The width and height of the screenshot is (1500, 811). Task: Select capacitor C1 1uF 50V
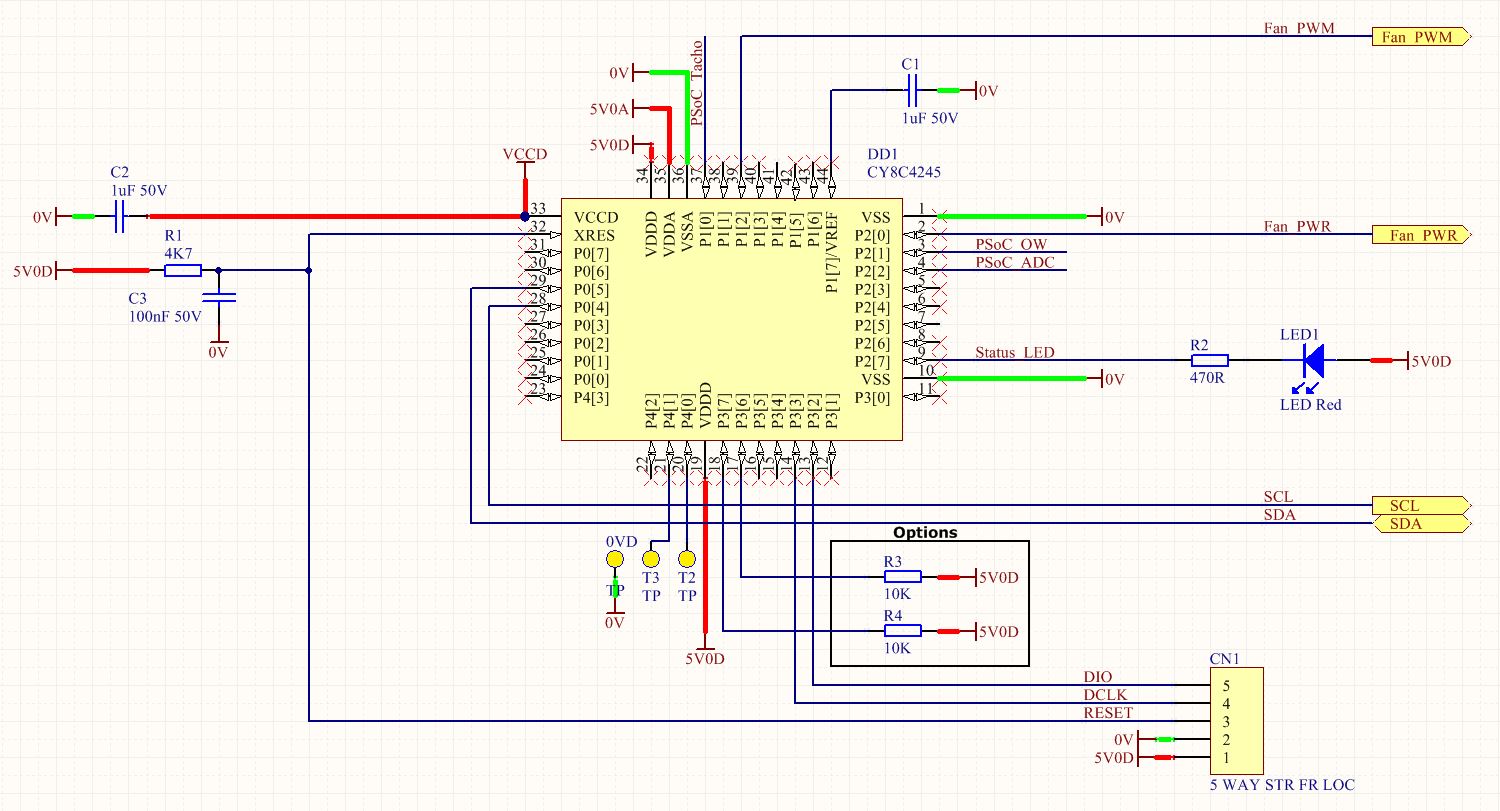[911, 90]
